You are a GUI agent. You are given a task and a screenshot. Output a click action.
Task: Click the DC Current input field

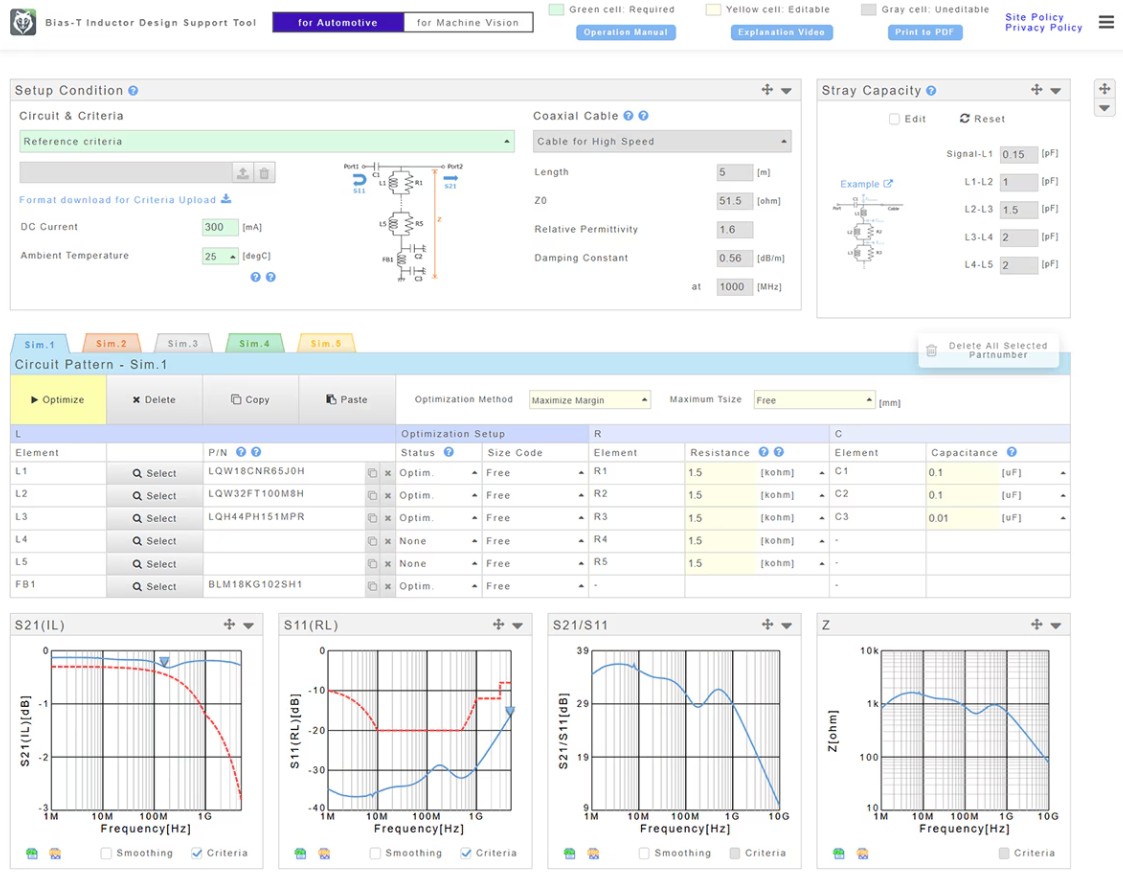[x=219, y=228]
